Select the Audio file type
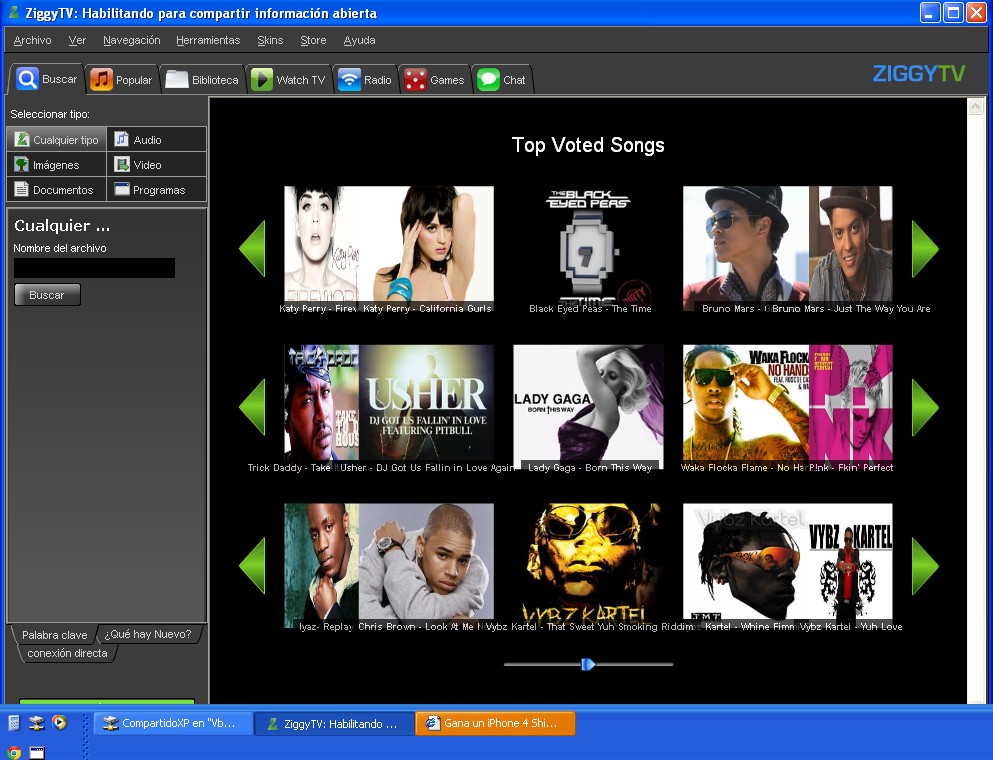 pos(156,139)
